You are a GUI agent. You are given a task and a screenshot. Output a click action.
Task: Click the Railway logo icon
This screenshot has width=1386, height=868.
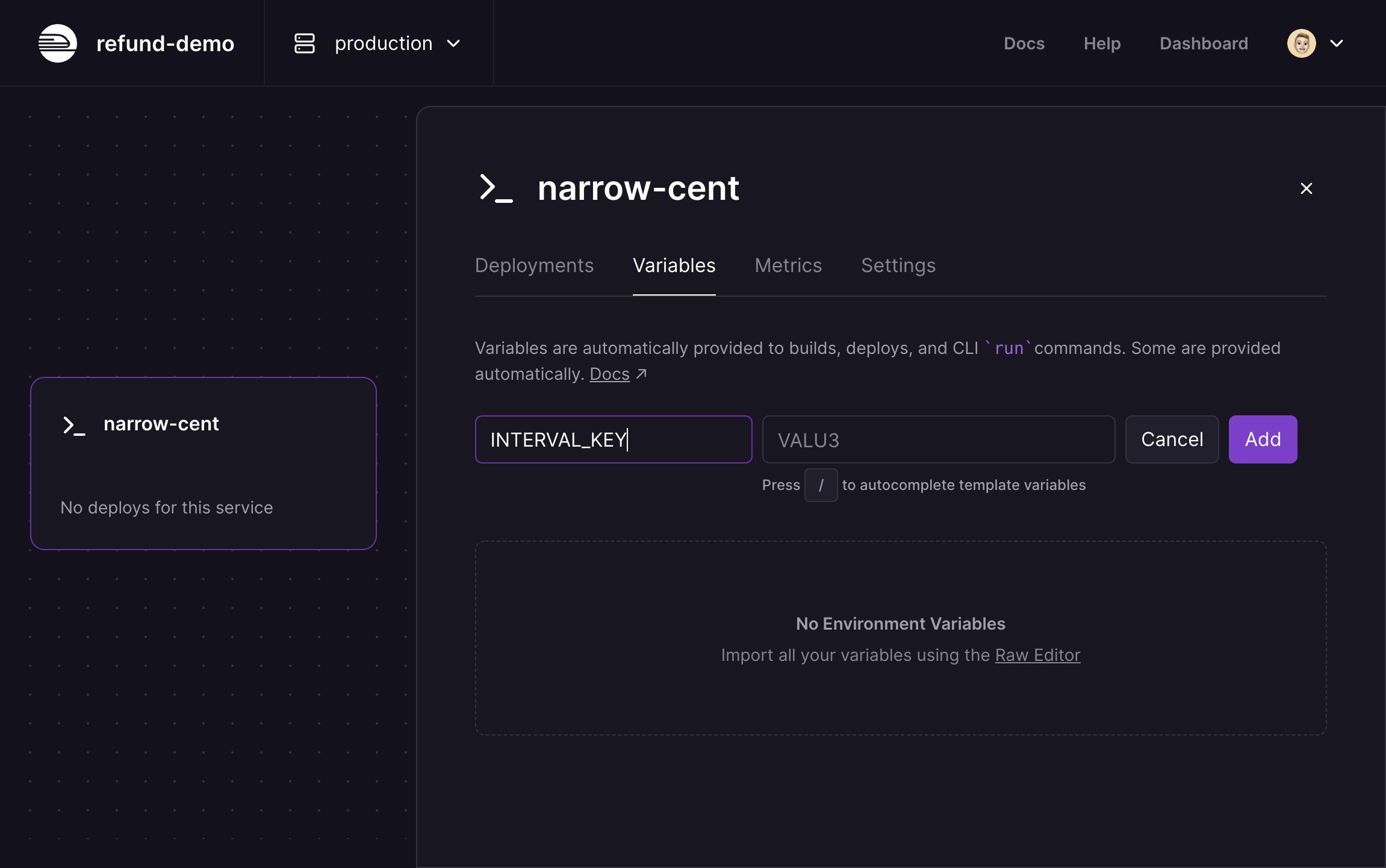(58, 43)
